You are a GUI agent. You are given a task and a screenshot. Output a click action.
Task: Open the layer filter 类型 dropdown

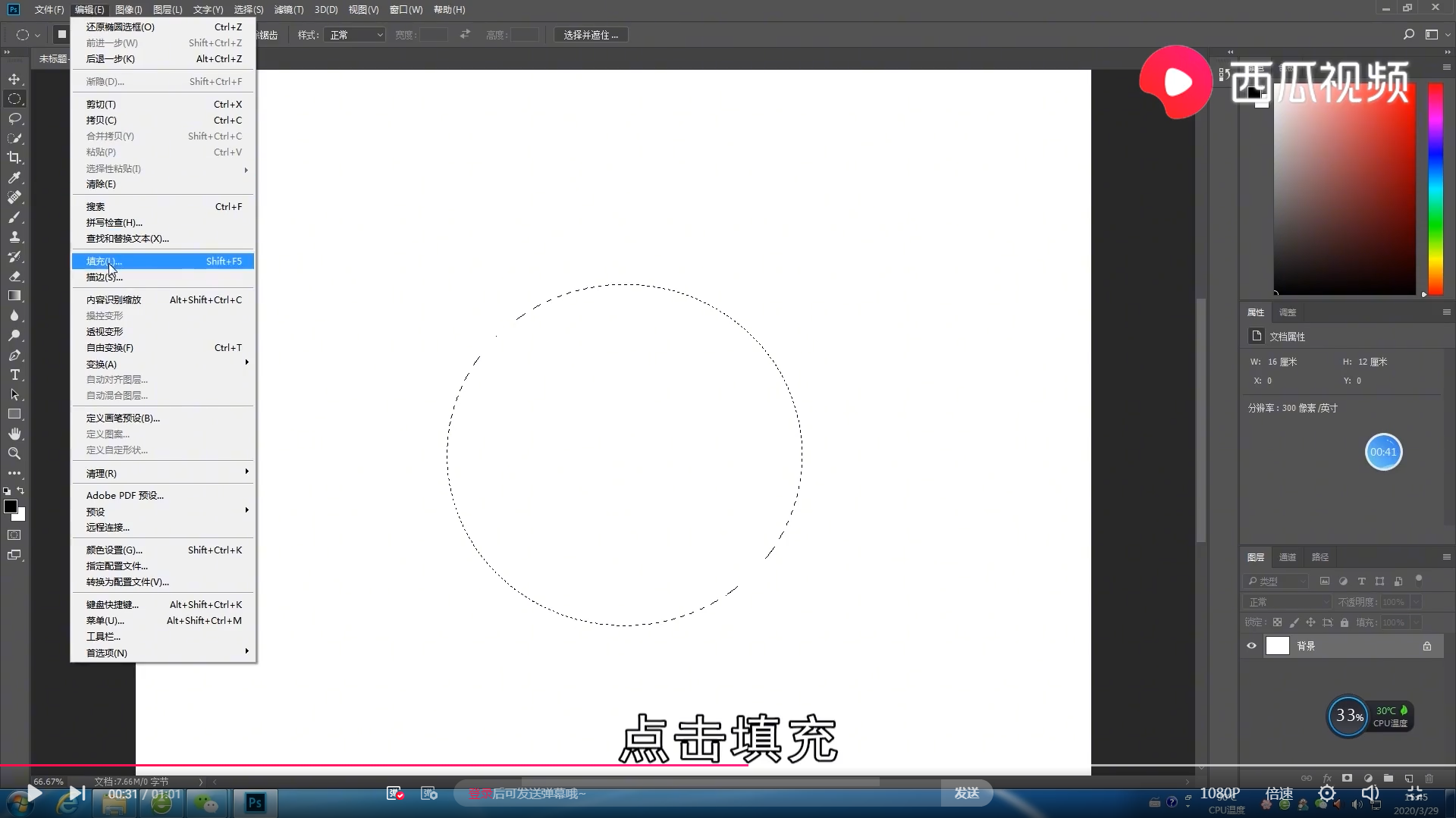(x=1280, y=581)
